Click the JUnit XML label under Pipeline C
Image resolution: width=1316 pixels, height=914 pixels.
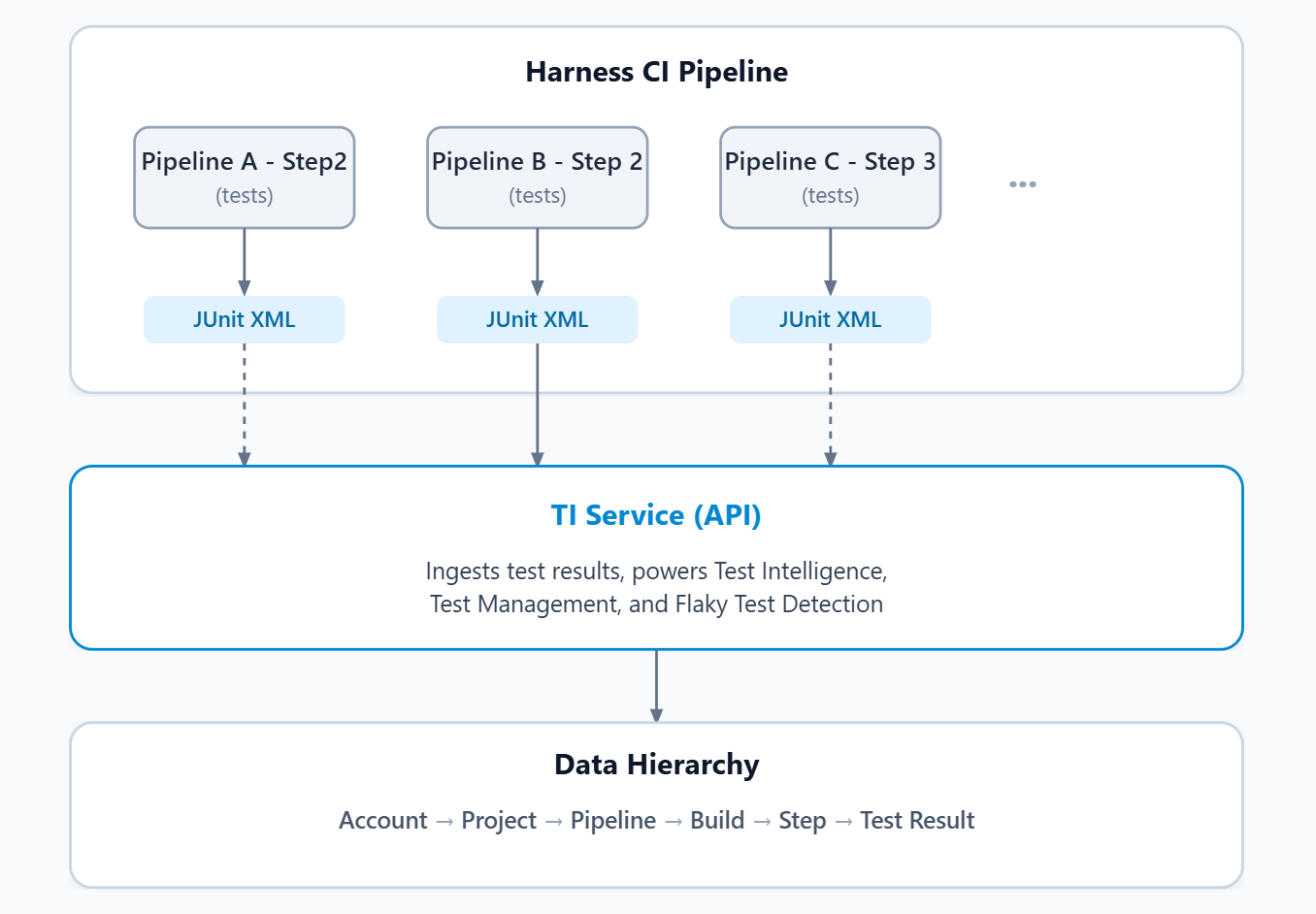coord(831,320)
